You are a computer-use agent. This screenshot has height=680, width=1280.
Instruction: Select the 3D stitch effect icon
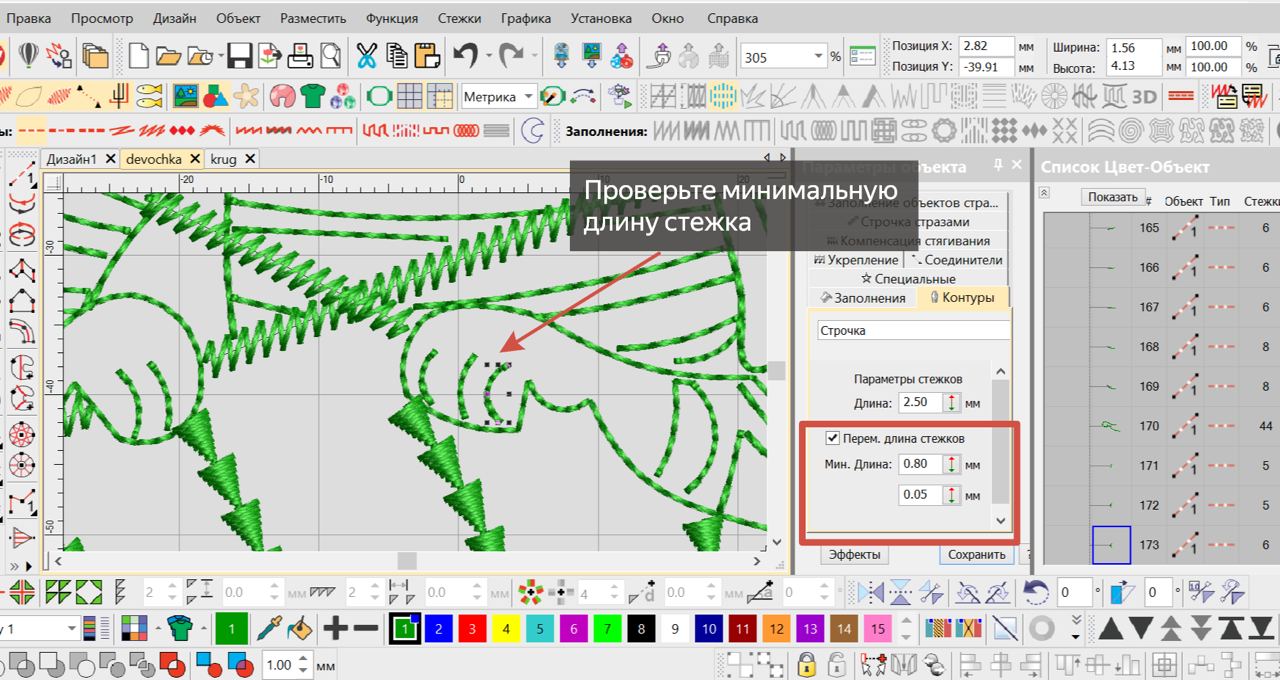coord(1144,97)
